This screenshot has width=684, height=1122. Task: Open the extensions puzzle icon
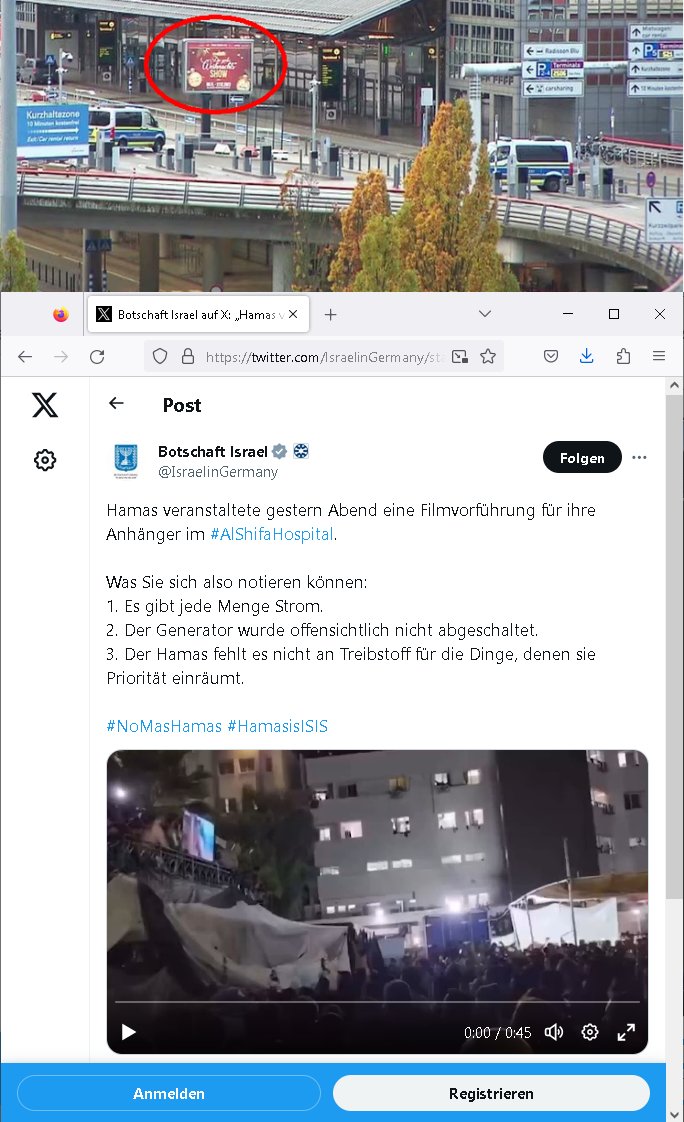tap(623, 356)
